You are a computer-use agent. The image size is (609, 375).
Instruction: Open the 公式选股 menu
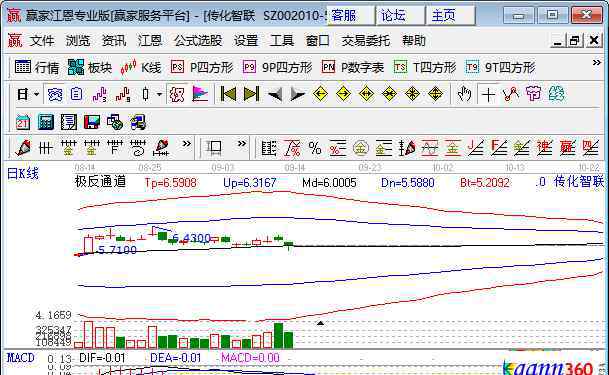[x=198, y=40]
